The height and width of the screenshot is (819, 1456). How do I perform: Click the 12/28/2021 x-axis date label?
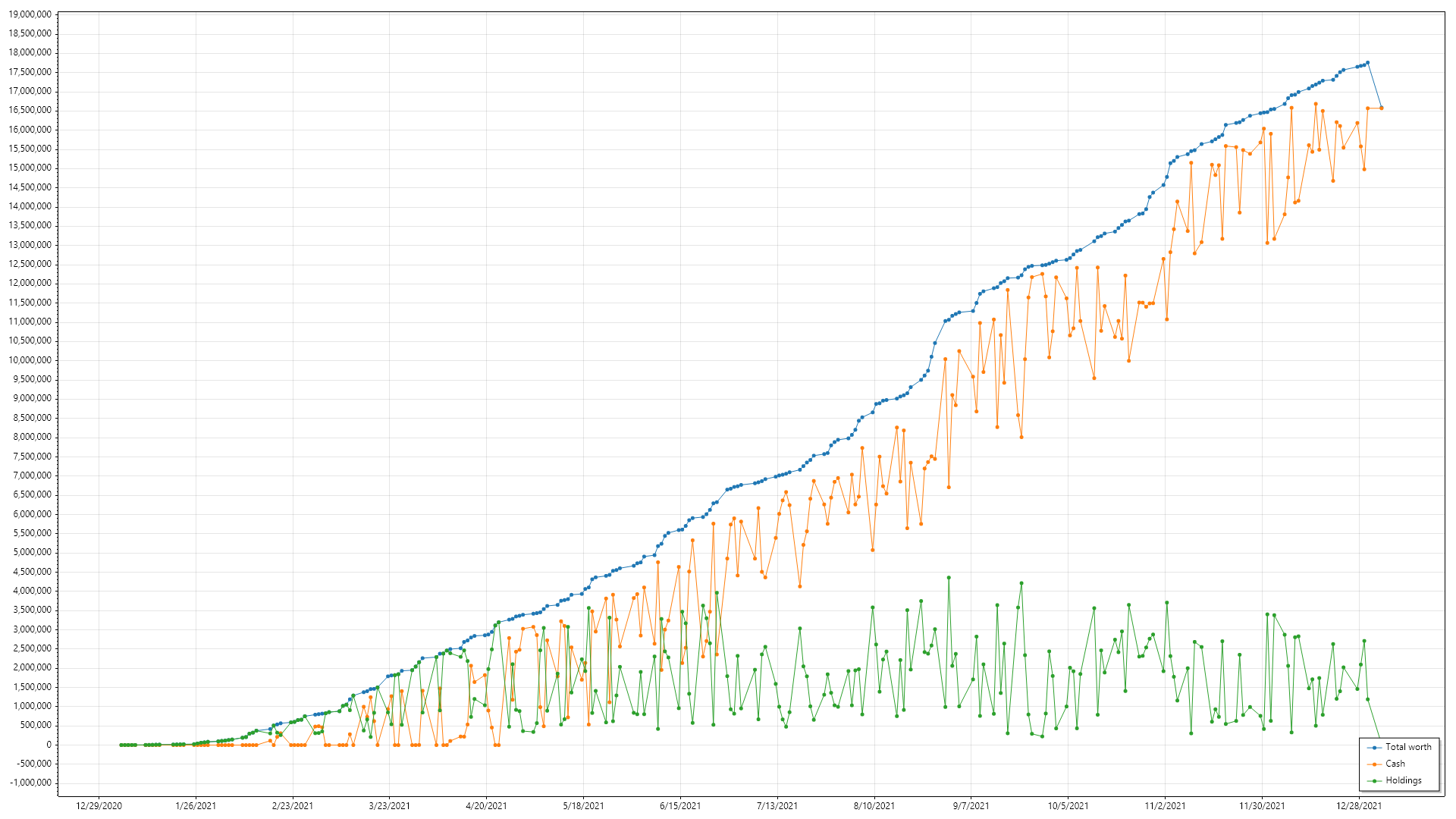[x=1358, y=806]
